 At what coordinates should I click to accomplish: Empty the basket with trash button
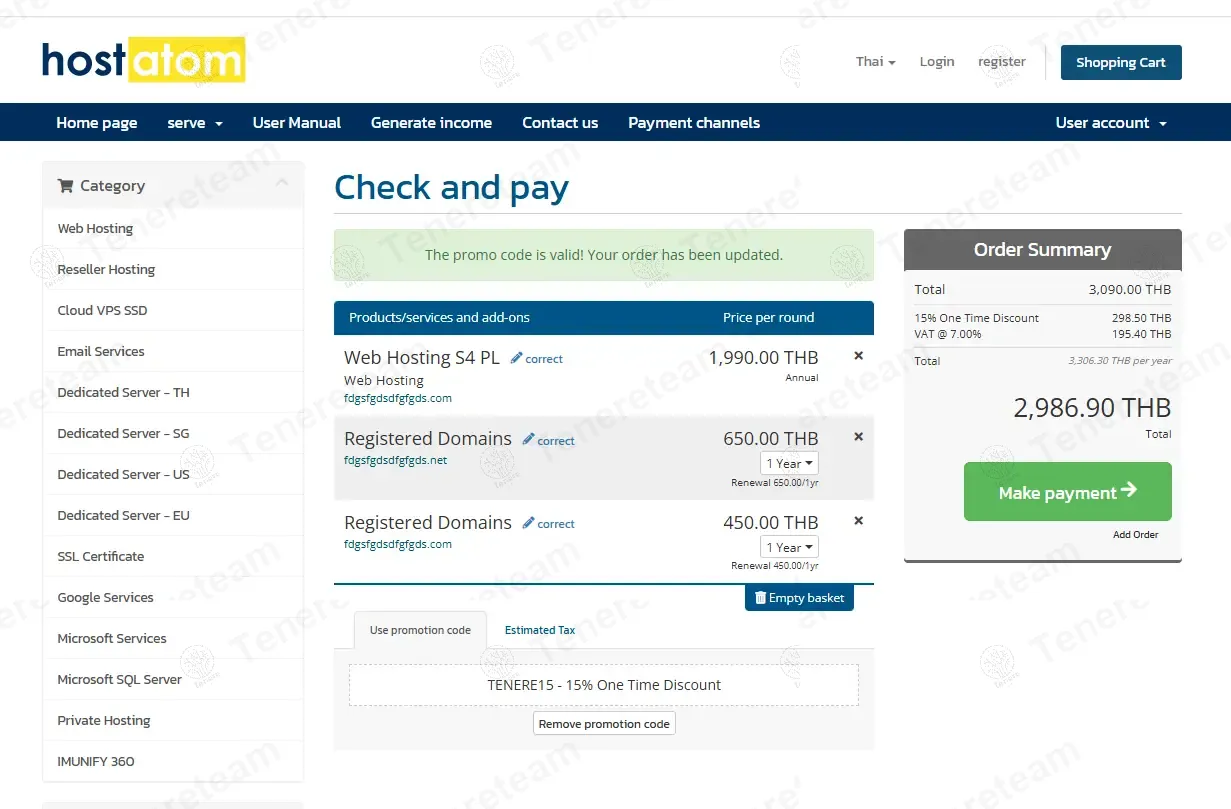pos(799,598)
